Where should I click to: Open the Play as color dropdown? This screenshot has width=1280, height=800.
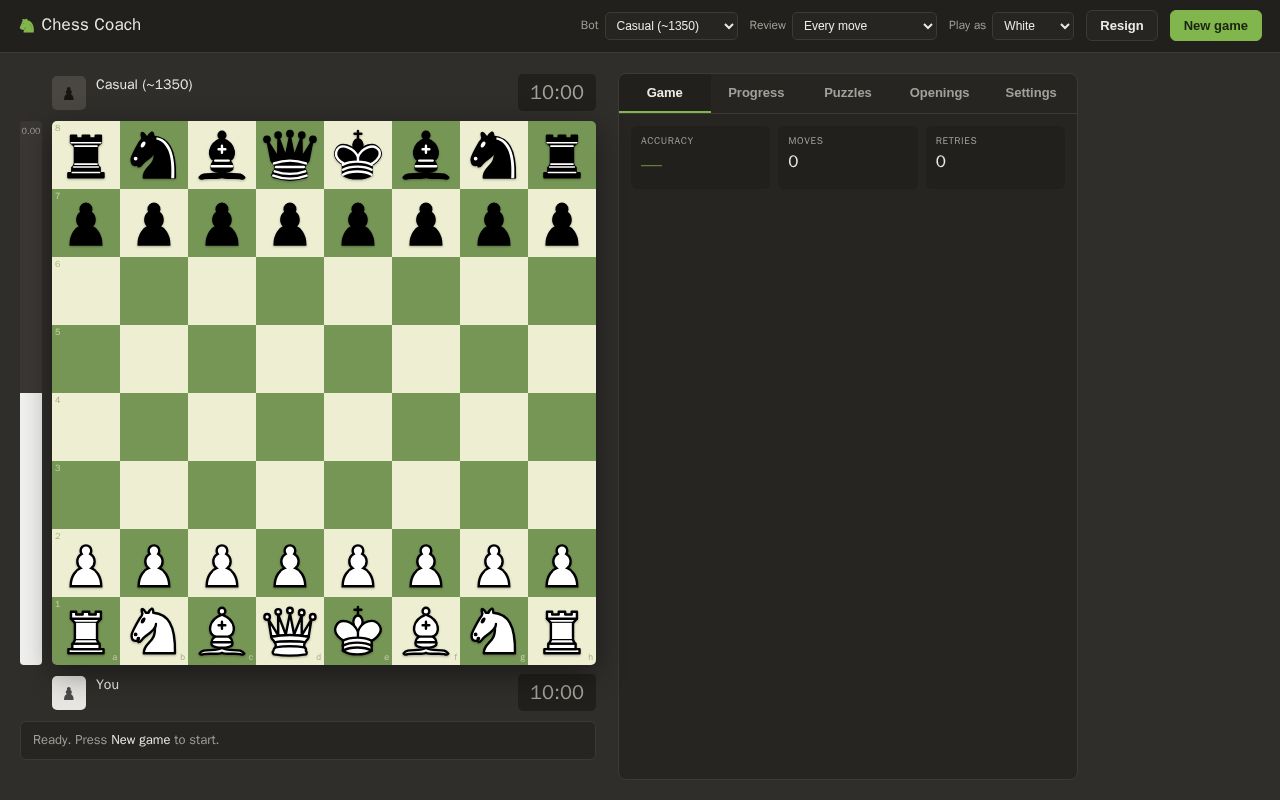1032,26
